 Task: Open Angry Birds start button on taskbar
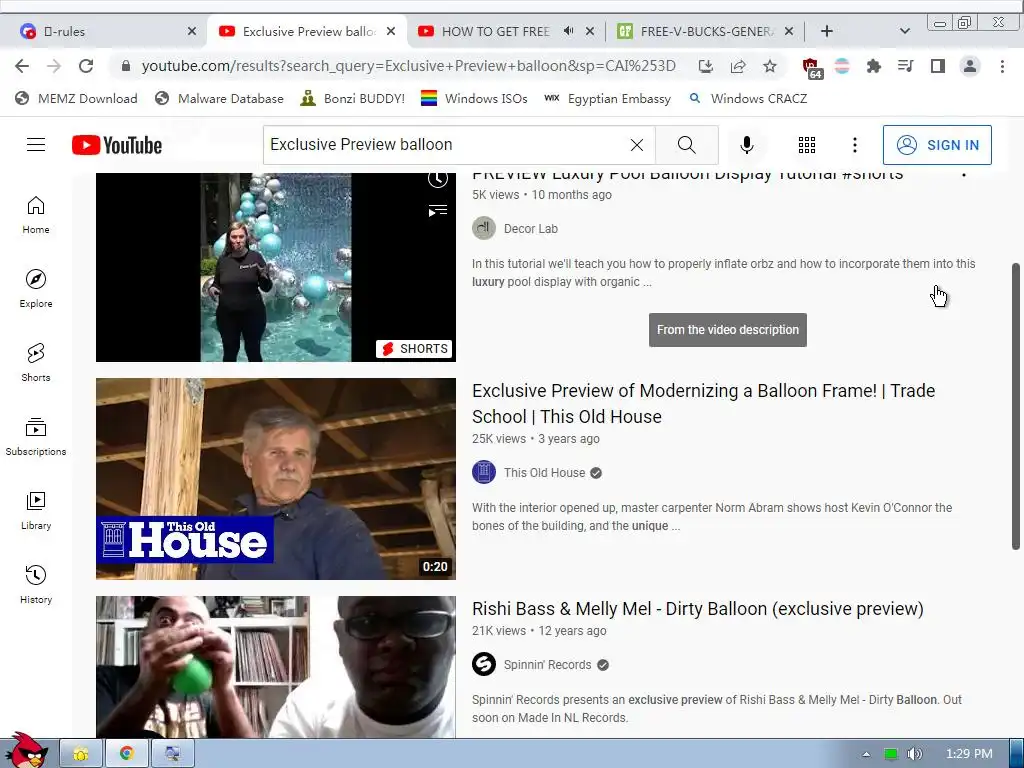point(25,751)
